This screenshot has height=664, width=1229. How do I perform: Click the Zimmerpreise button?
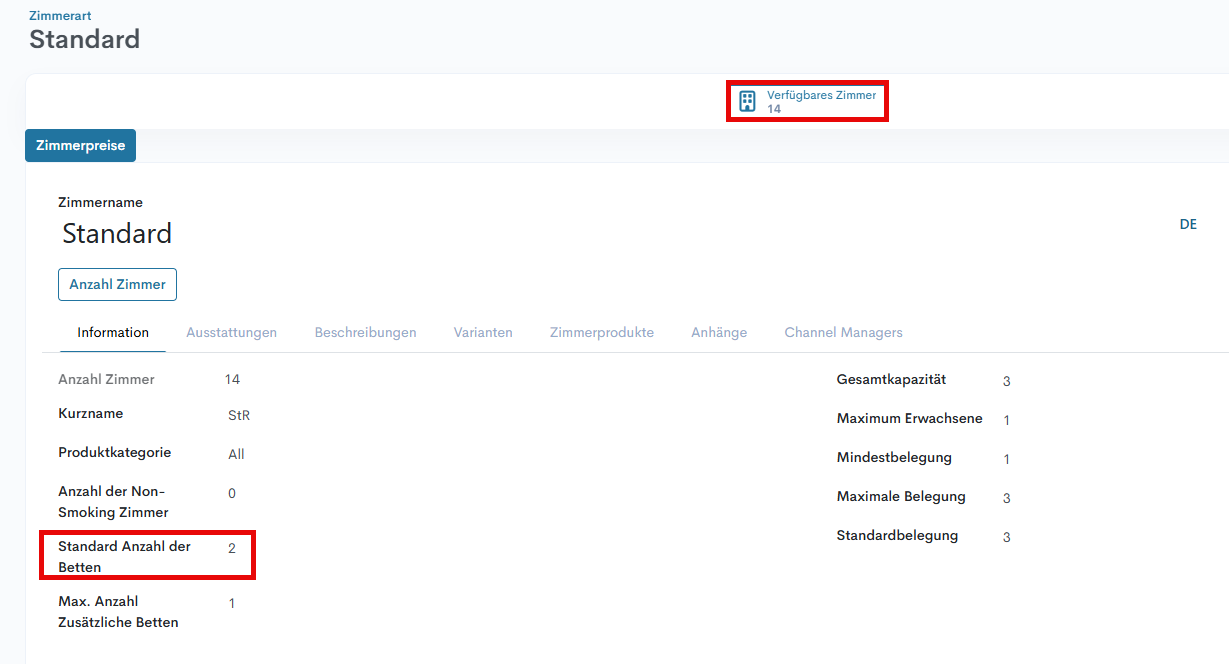pos(80,145)
